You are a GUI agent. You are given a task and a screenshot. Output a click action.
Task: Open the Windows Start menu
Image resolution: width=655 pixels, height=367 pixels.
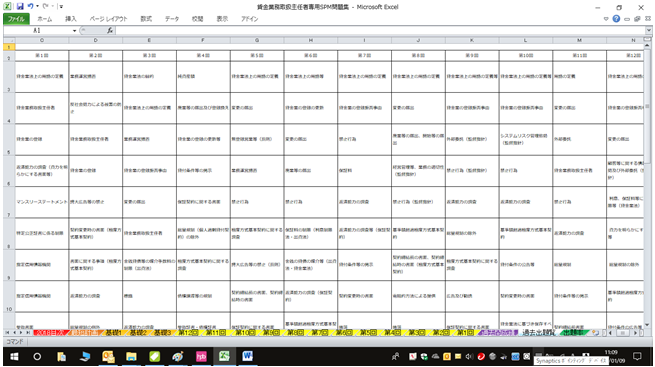click(14, 357)
